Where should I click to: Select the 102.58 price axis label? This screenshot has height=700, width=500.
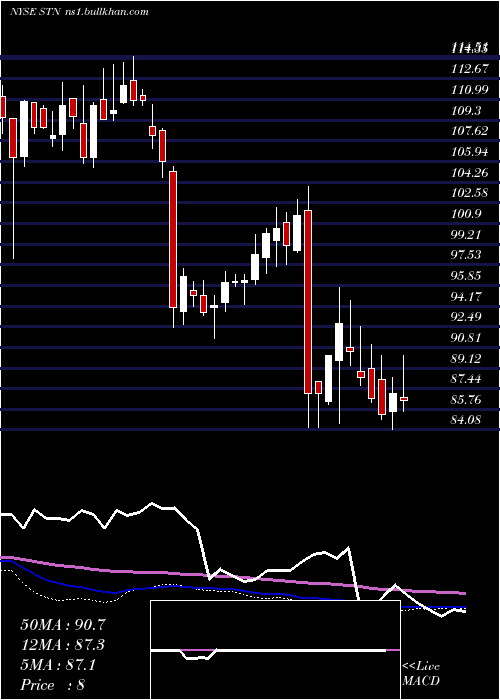(469, 193)
